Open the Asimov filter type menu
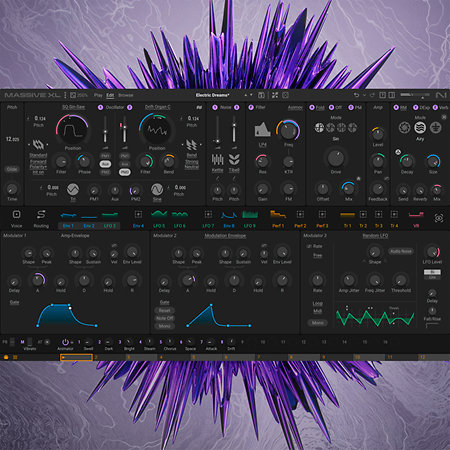The image size is (450, 450). coord(295,107)
